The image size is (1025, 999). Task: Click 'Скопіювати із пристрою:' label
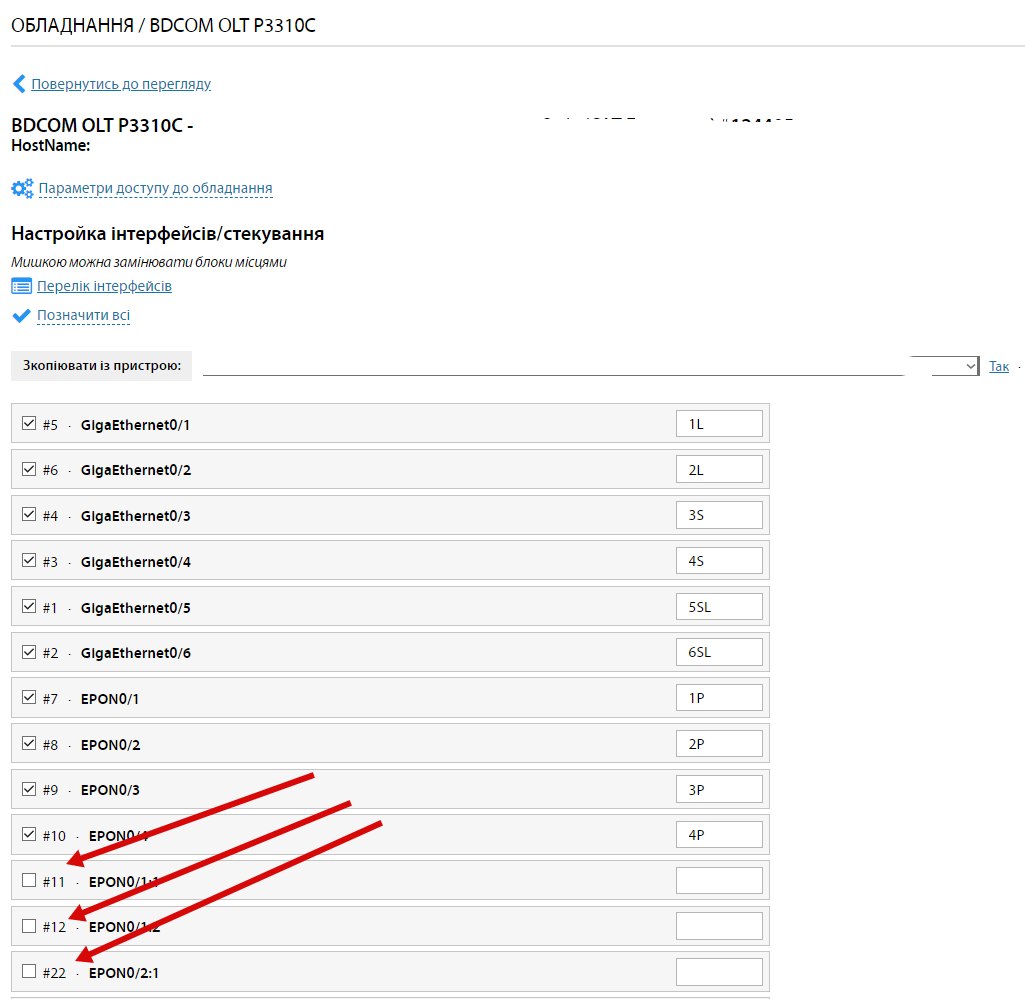[x=101, y=365]
